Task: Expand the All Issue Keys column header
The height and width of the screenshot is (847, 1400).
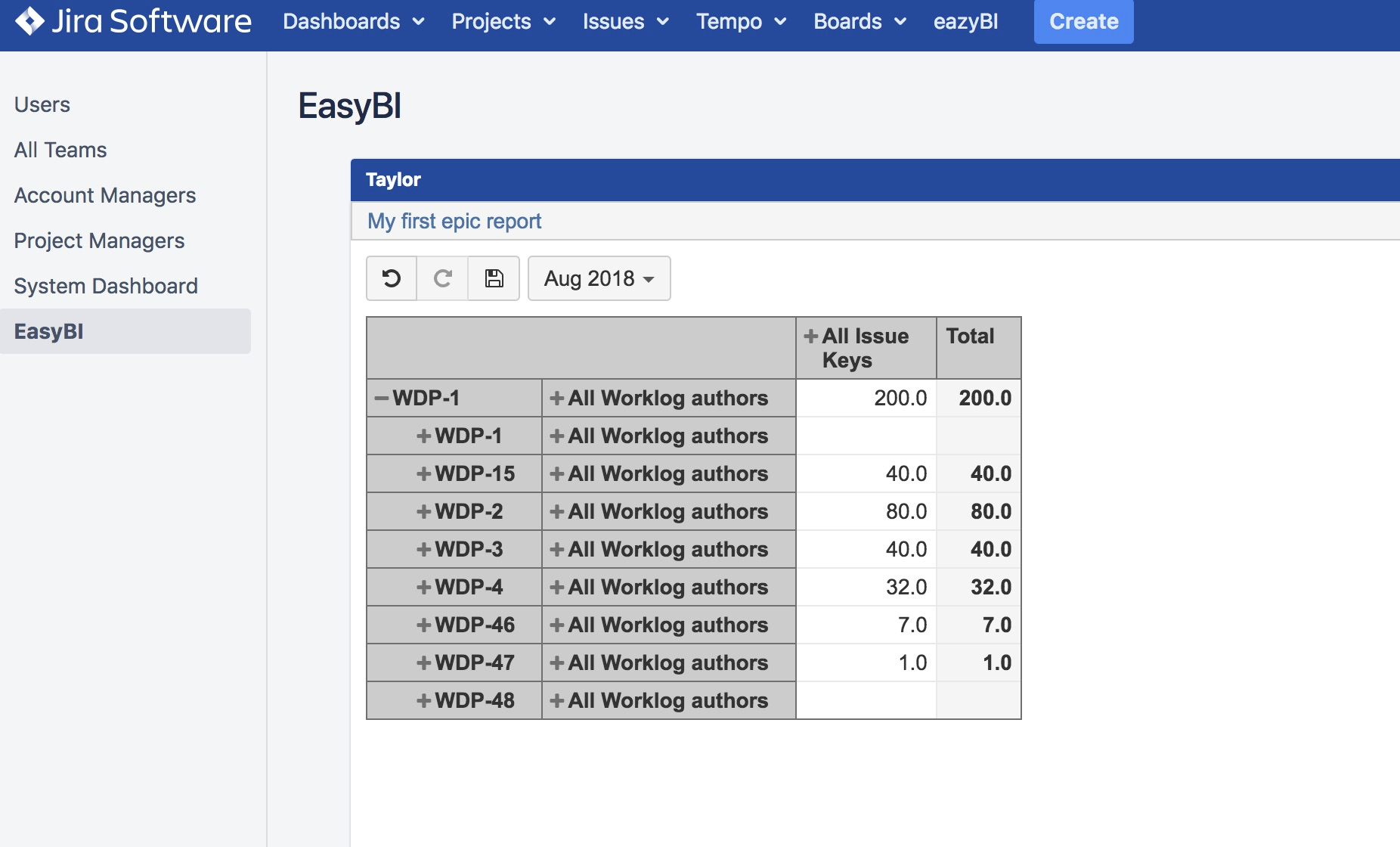Action: pos(811,337)
